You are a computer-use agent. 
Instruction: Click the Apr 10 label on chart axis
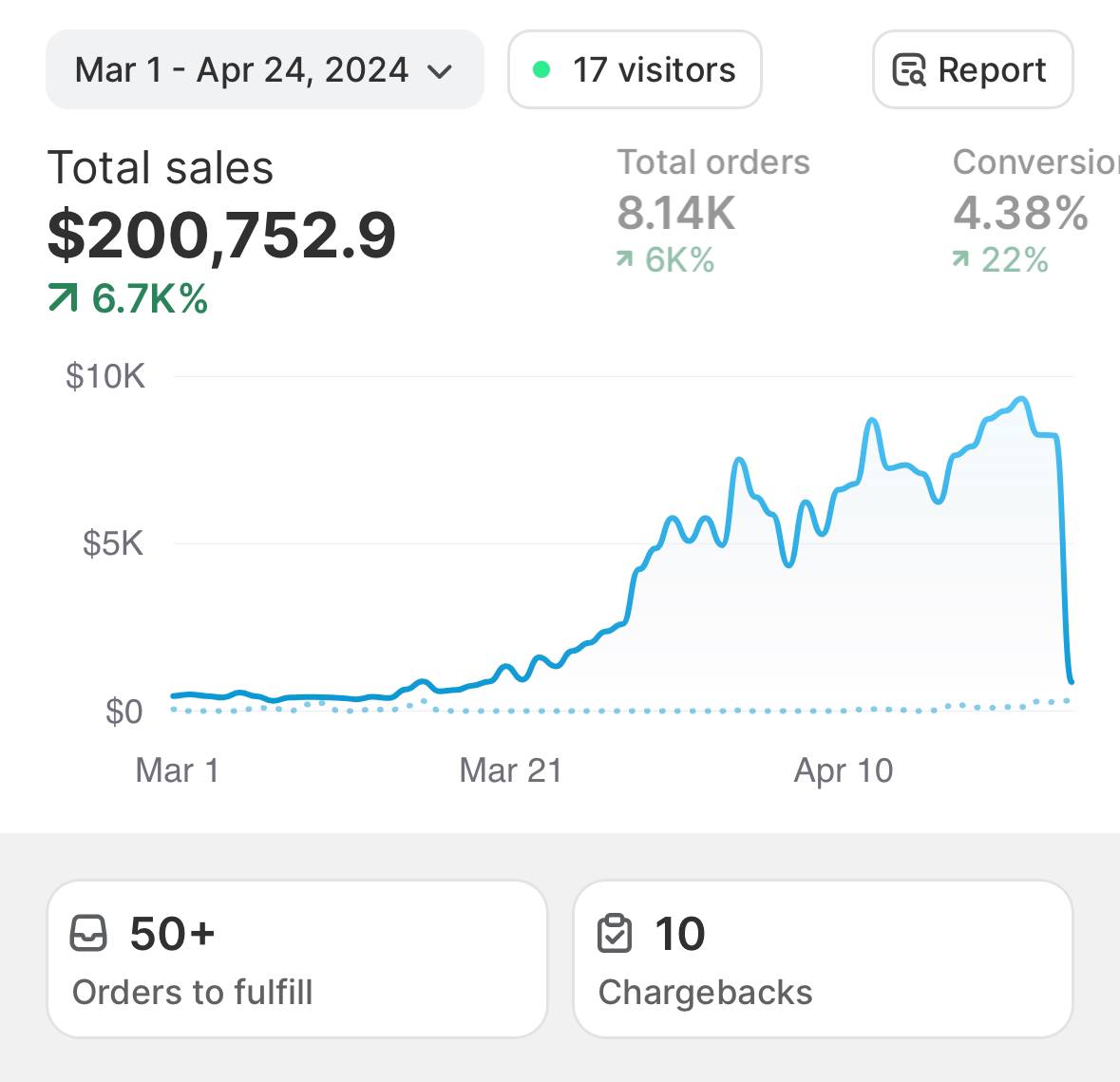tap(844, 770)
